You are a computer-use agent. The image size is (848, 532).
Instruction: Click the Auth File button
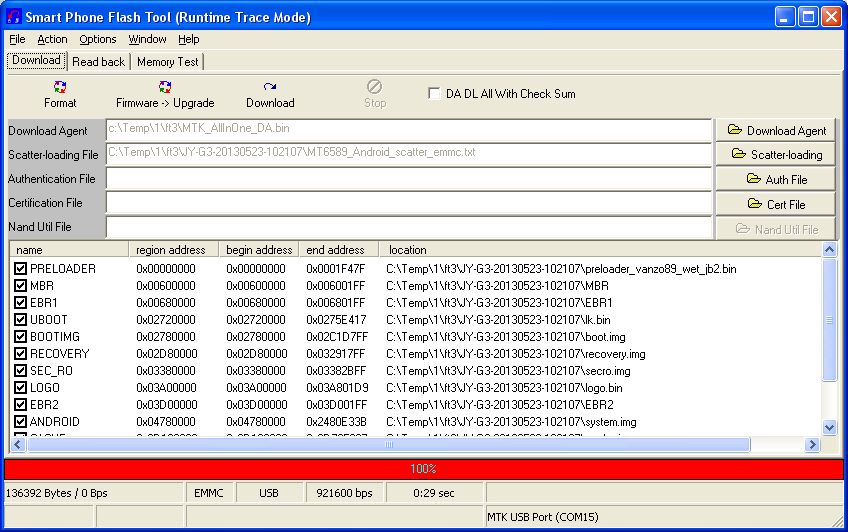(x=776, y=179)
